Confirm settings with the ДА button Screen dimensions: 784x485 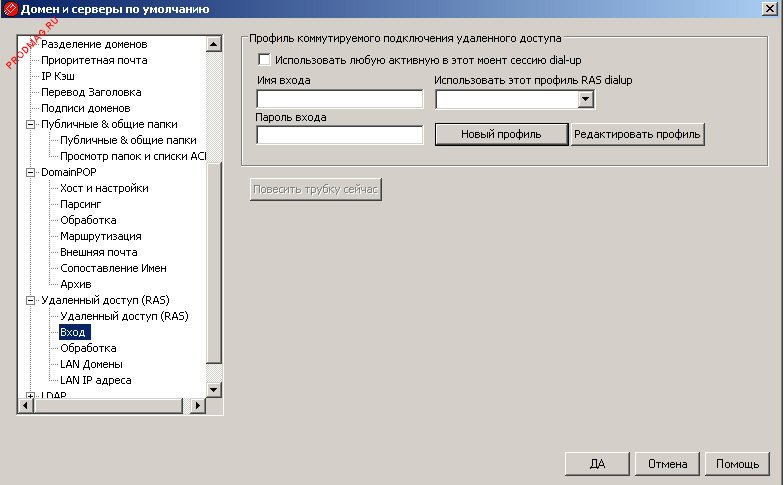pos(598,464)
